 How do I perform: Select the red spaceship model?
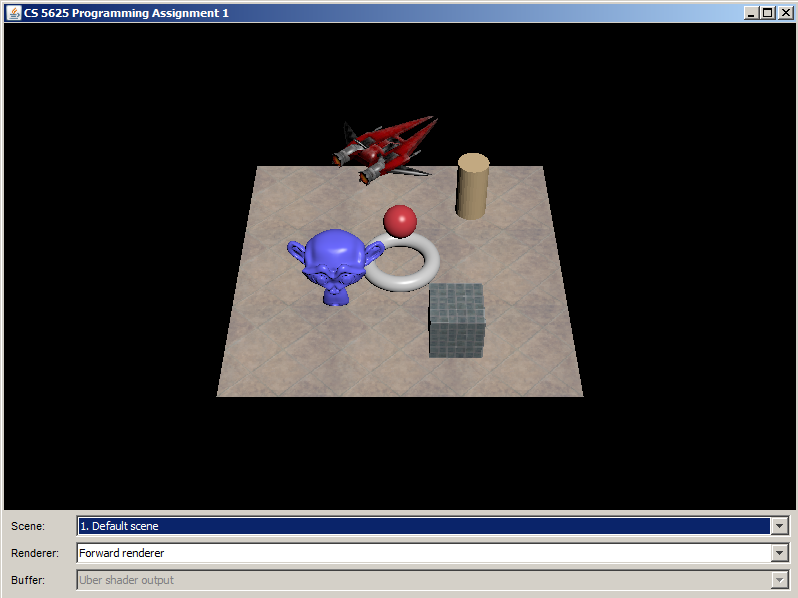tap(385, 148)
